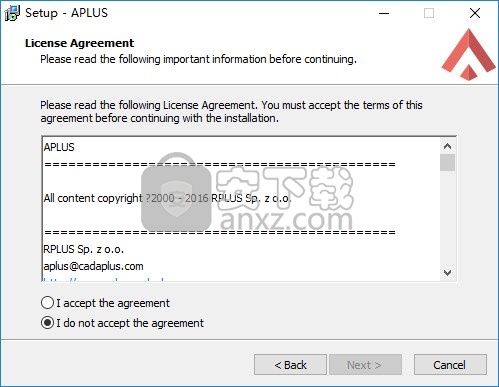Go back with the Back button
This screenshot has height=387, width=499.
click(290, 365)
